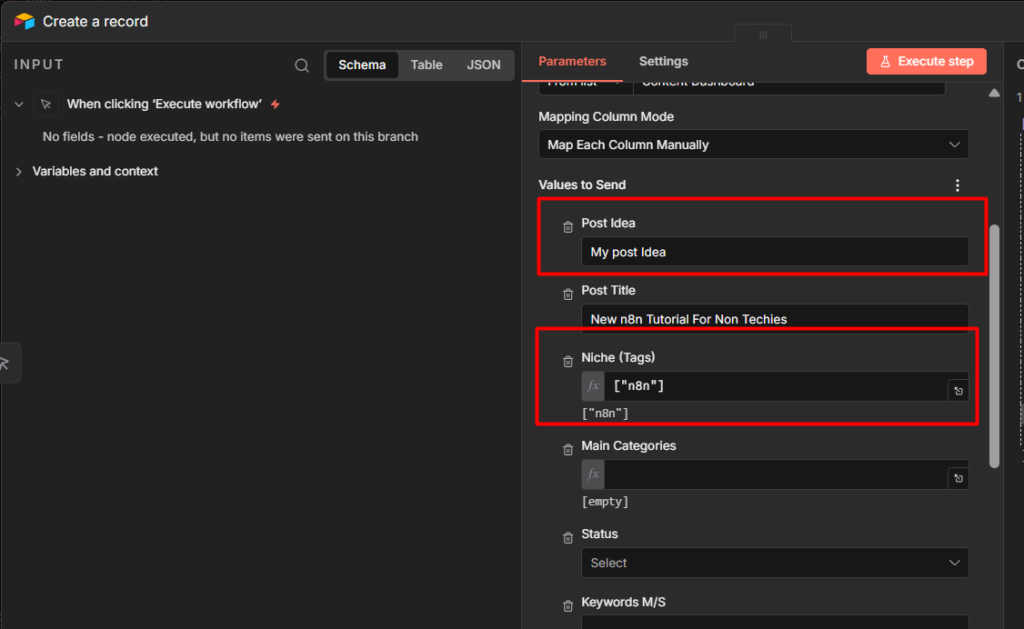The image size is (1024, 629).
Task: Switch input view to Schema
Action: (361, 65)
